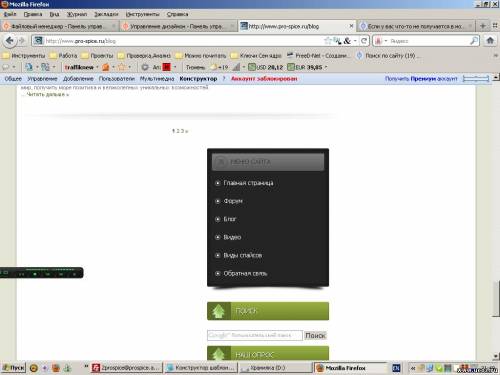The image size is (500, 375).
Task: Open the Конструктор link in admin bar
Action: 198,79
